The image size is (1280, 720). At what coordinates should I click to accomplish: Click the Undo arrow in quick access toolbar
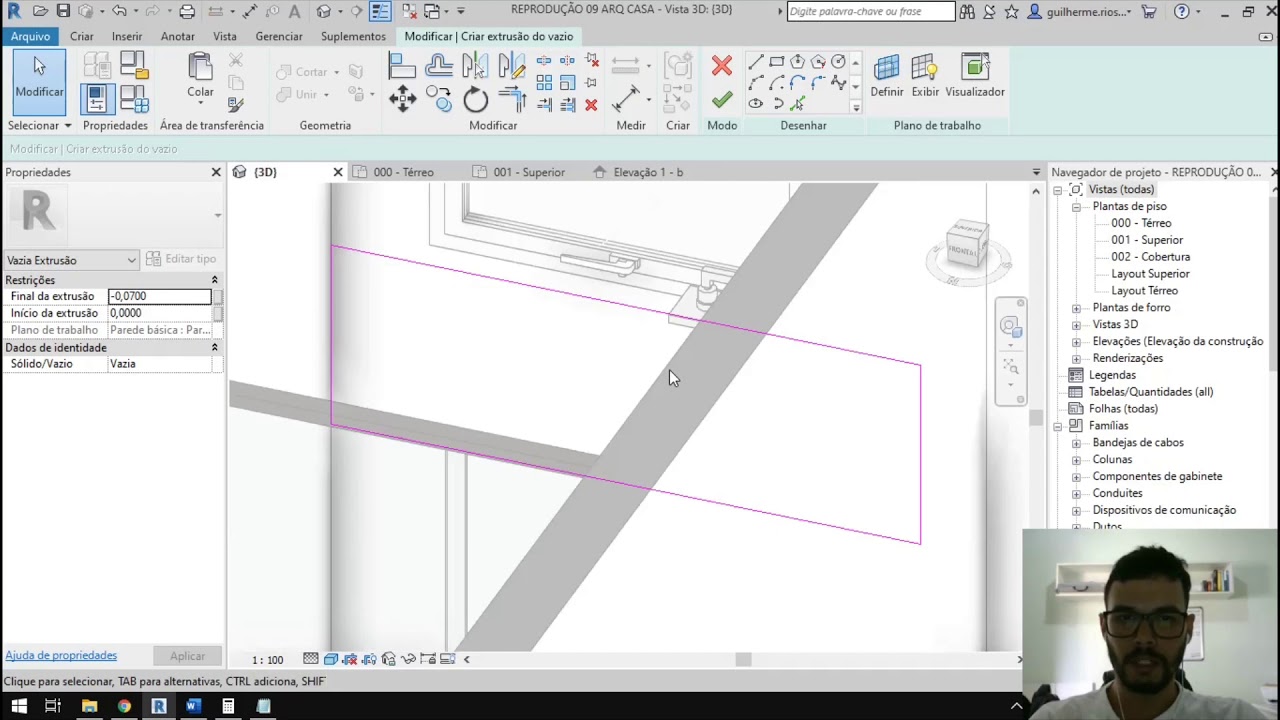(119, 11)
